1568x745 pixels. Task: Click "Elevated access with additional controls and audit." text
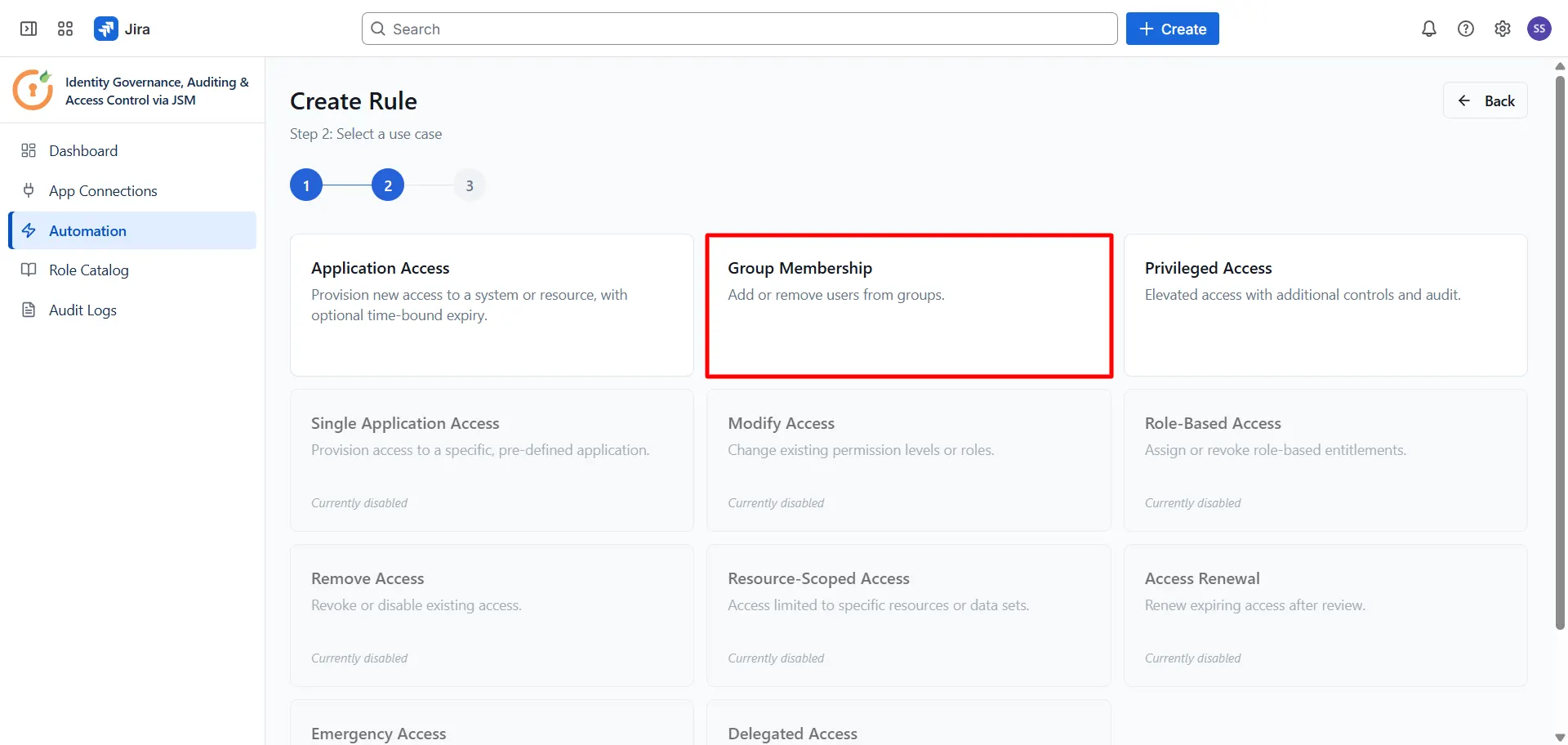pos(1303,295)
